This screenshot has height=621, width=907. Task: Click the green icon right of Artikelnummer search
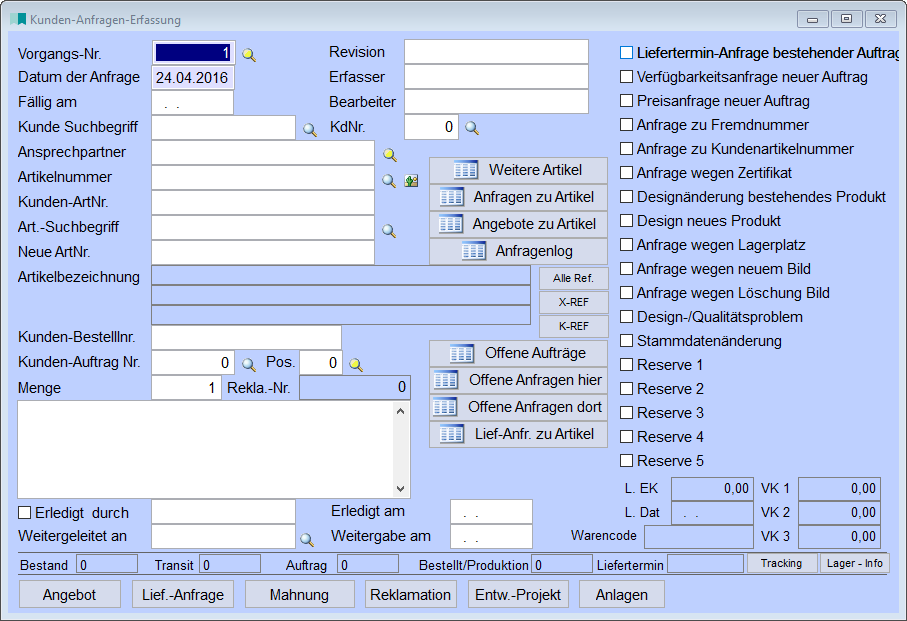(411, 181)
